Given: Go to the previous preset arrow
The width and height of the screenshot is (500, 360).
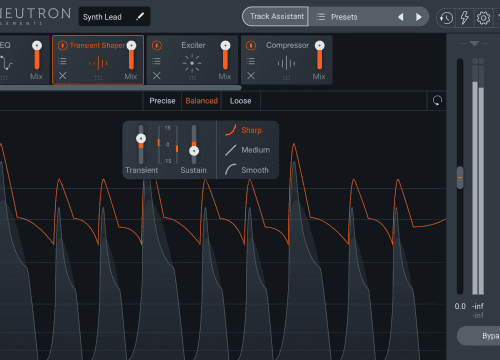Looking at the screenshot, I should (x=401, y=17).
